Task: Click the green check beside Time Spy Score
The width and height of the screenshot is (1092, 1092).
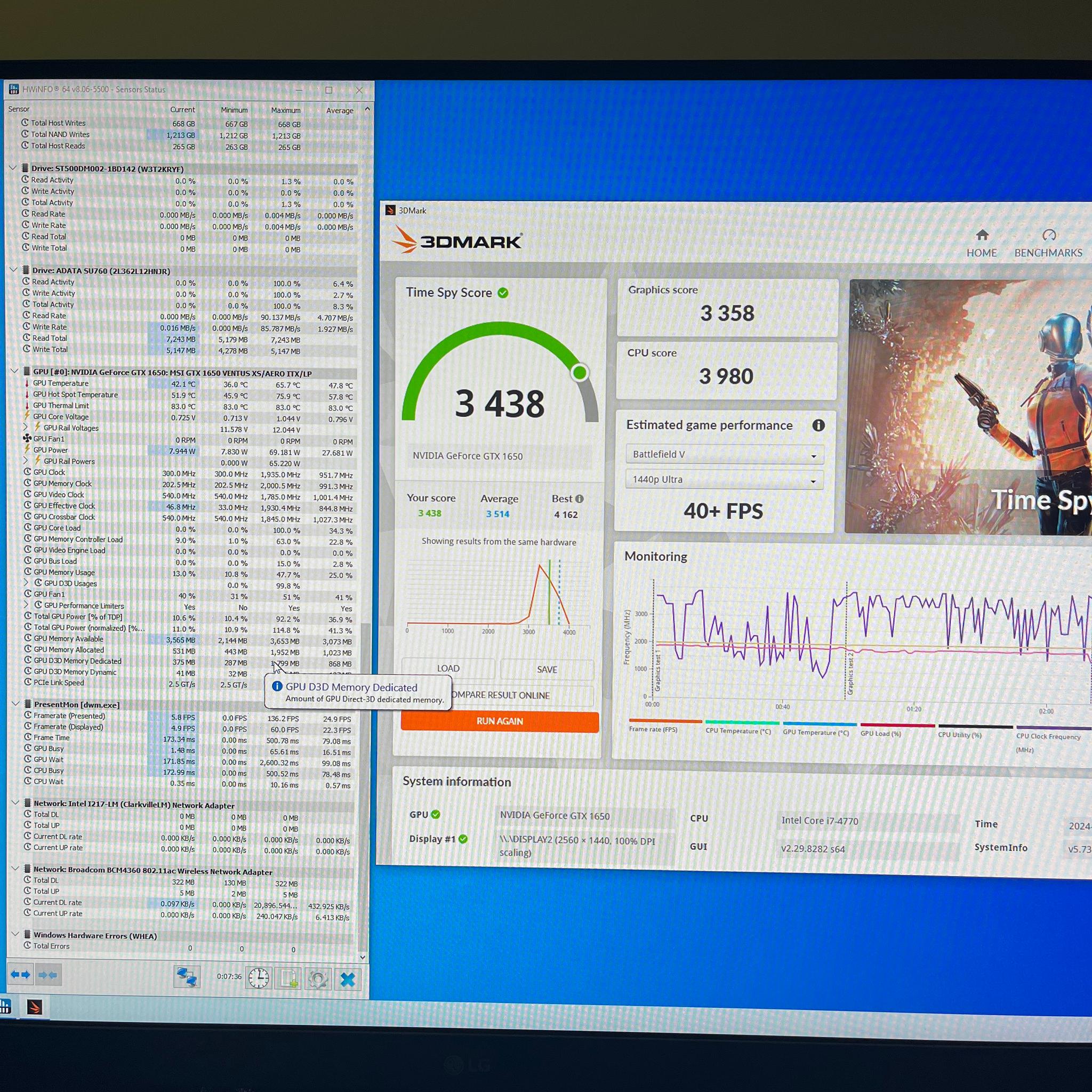Action: click(503, 293)
